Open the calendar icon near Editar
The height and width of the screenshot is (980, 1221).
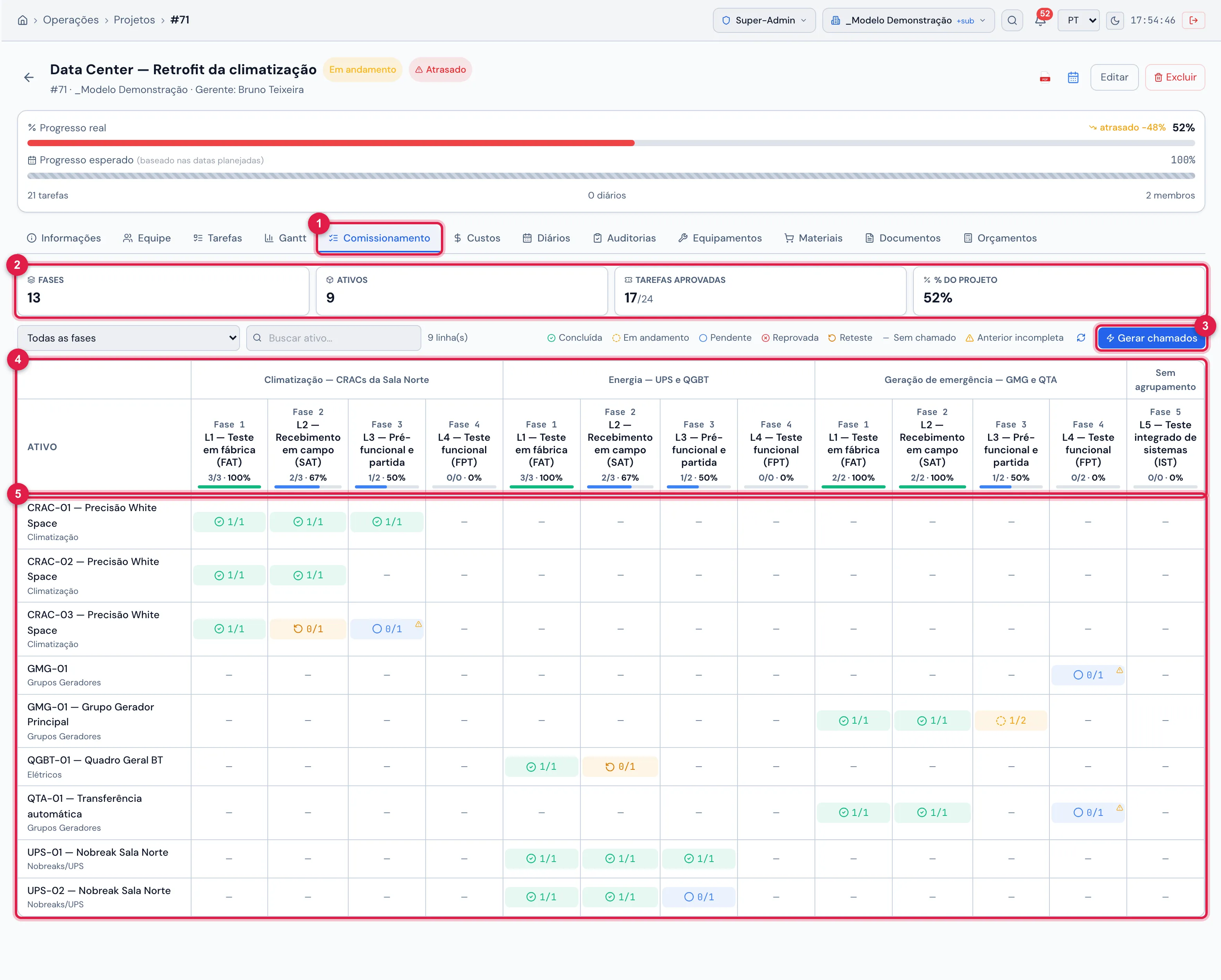(1072, 77)
